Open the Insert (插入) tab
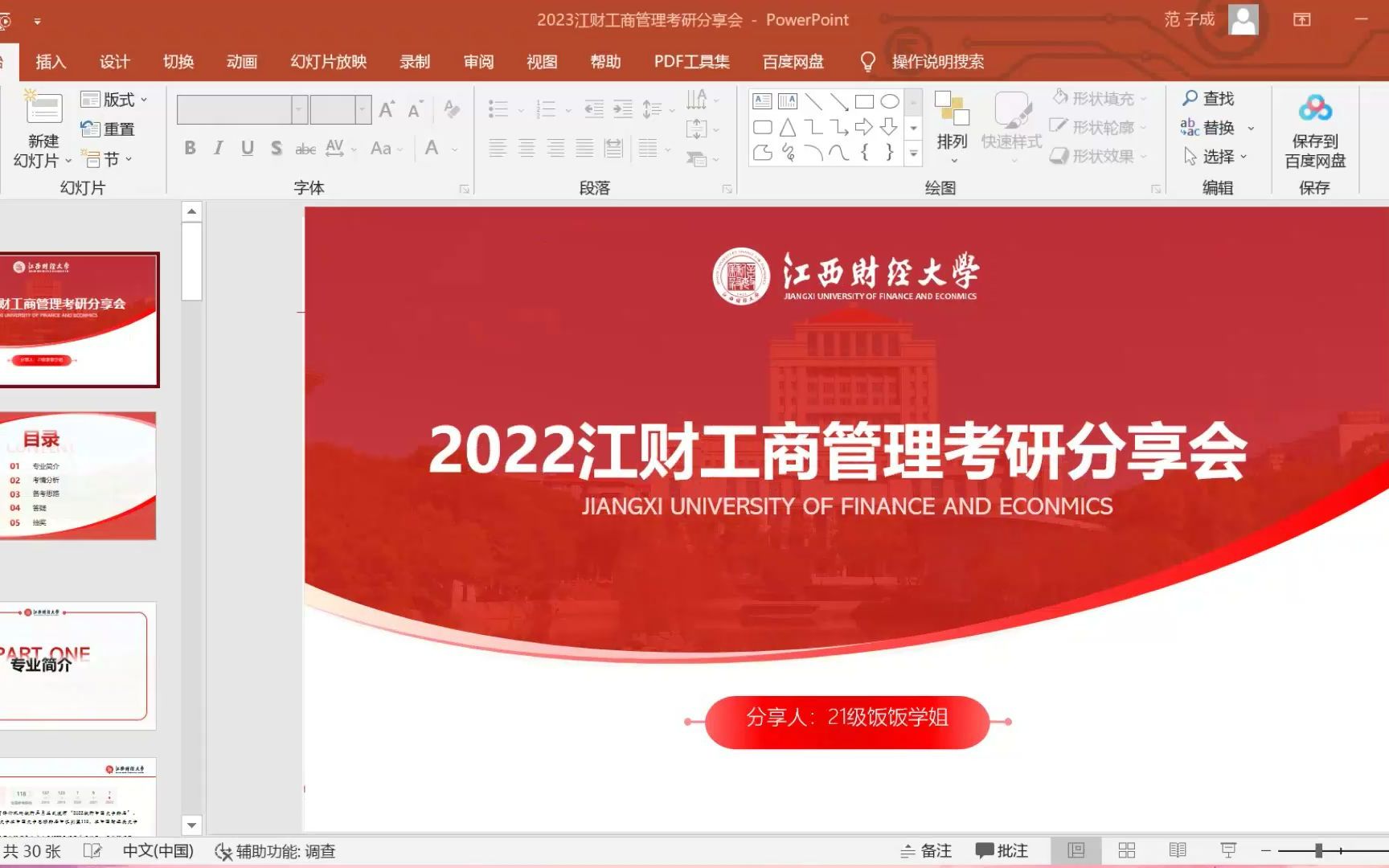 point(51,62)
